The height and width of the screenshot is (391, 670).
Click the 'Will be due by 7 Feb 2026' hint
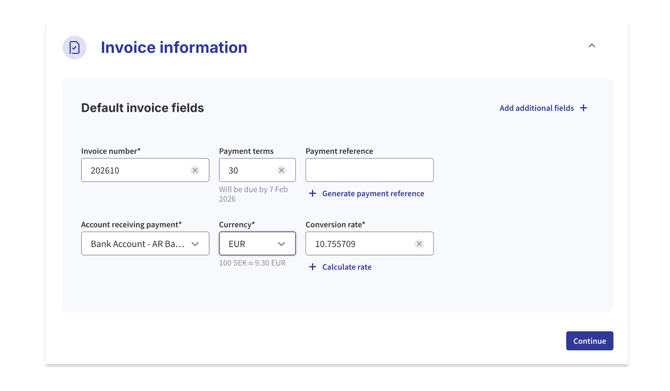coord(253,194)
